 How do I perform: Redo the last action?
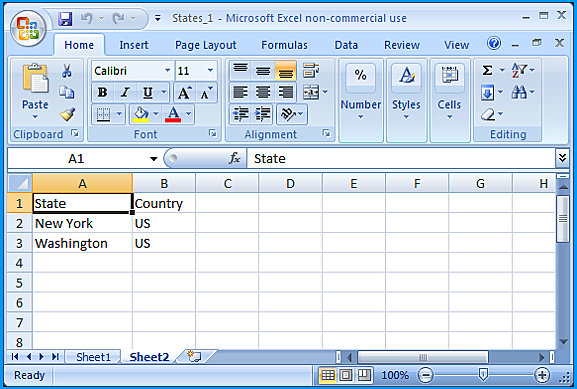(x=118, y=18)
